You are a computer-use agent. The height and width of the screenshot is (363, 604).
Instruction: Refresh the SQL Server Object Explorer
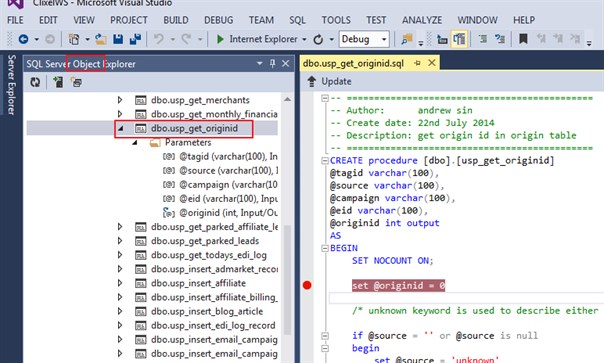35,82
